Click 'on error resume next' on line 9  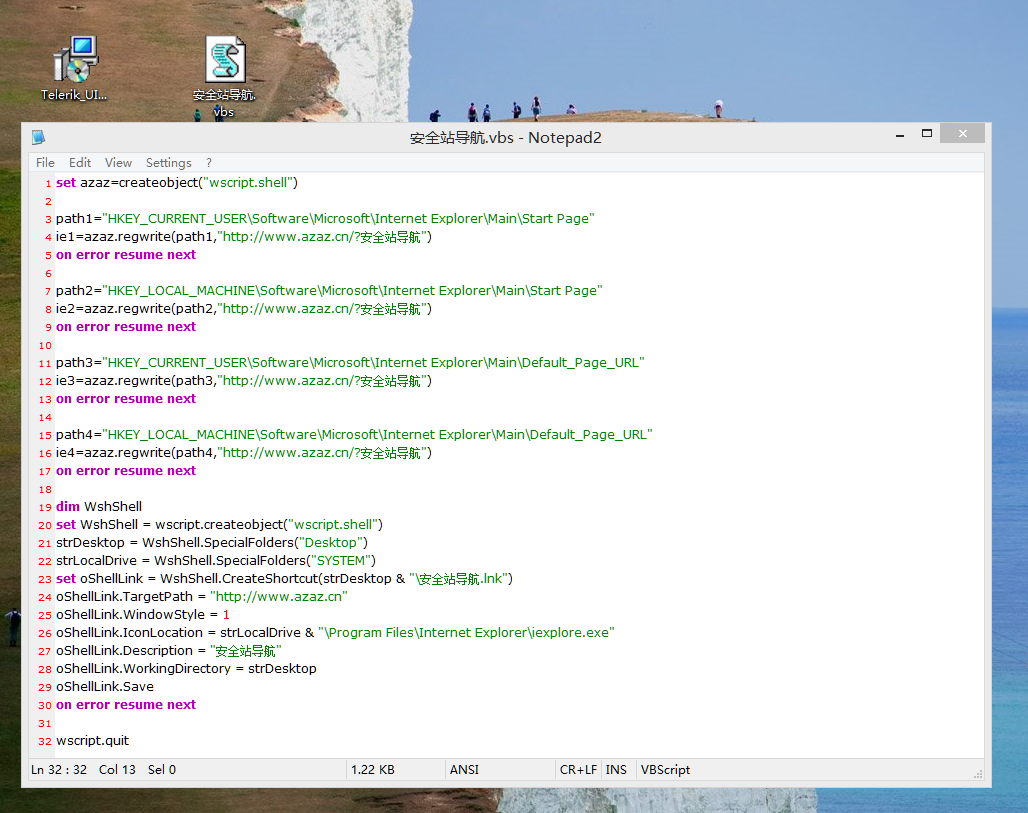pos(126,327)
